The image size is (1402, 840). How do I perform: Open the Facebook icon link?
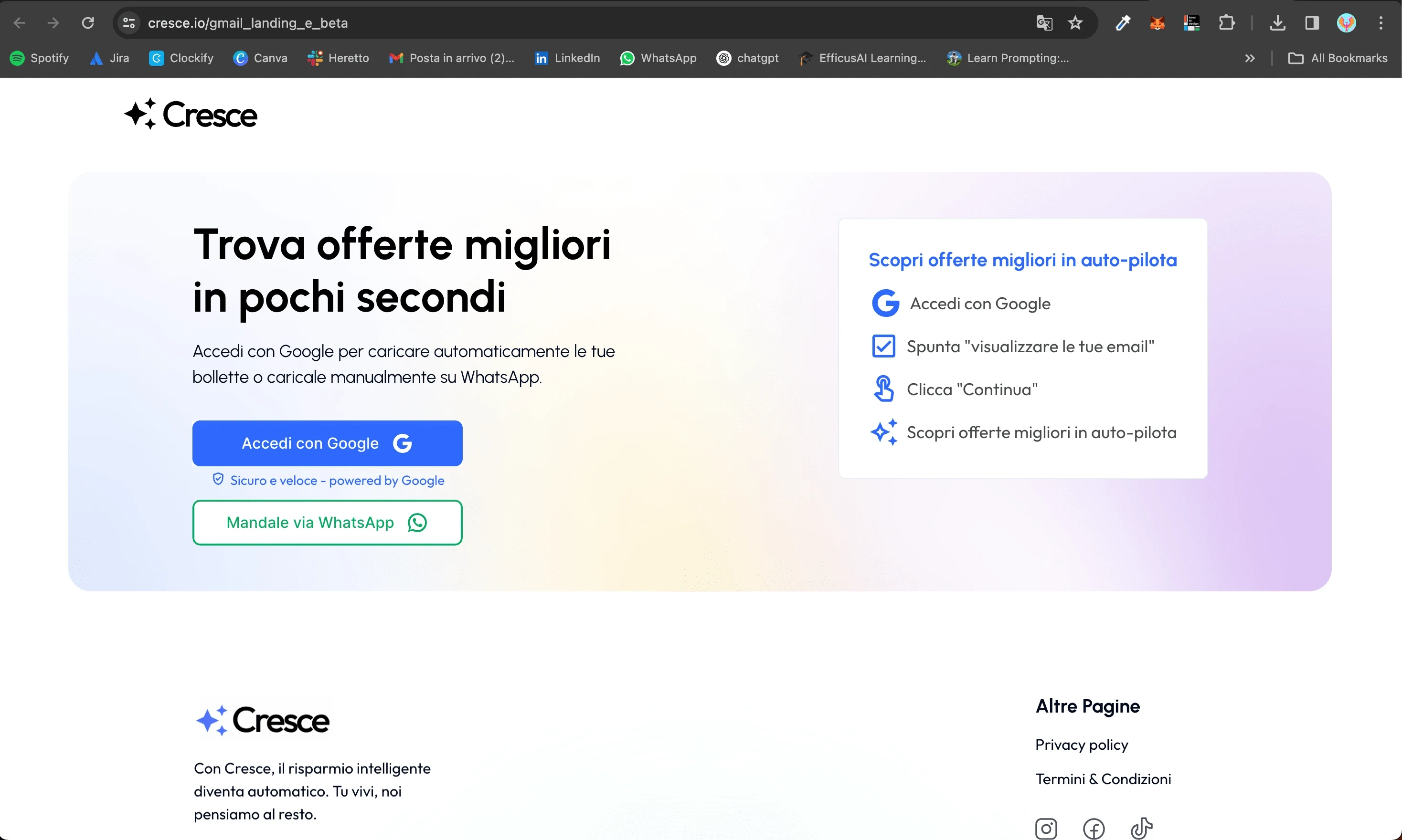coord(1094,829)
